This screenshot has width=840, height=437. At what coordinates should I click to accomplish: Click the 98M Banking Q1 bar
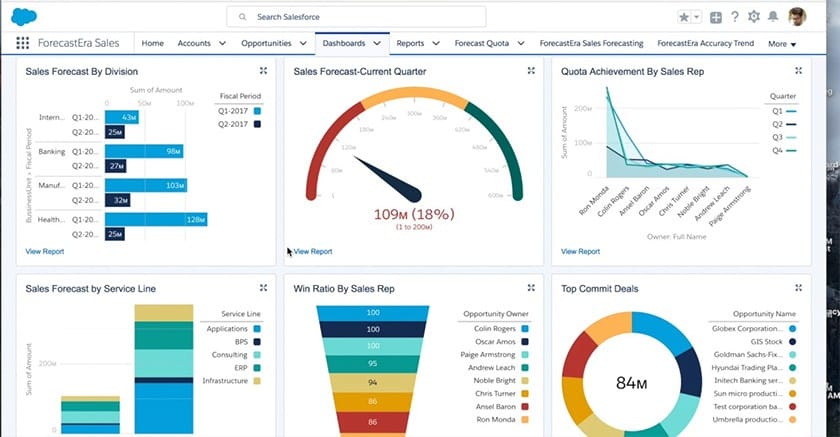(x=144, y=152)
